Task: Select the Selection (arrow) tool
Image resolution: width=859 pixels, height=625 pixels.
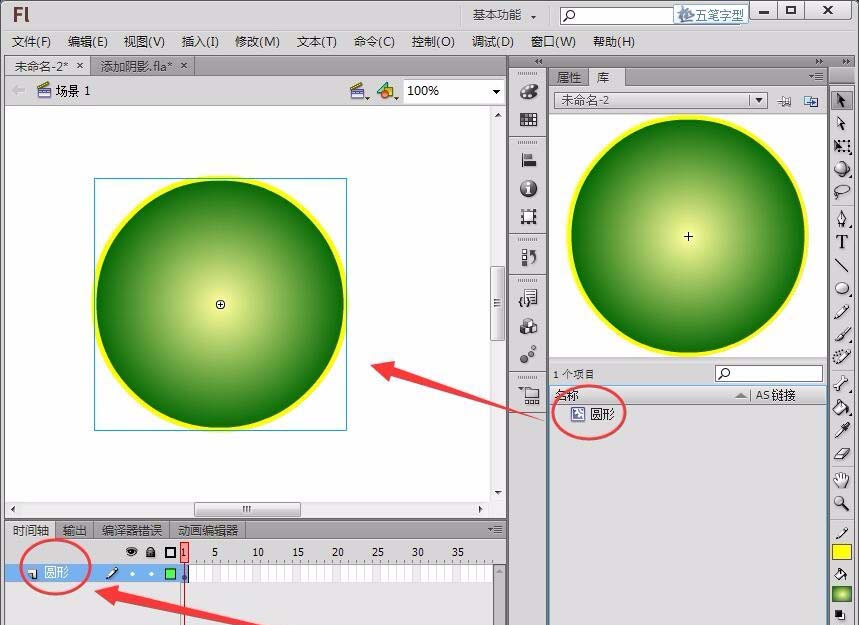Action: coord(841,100)
